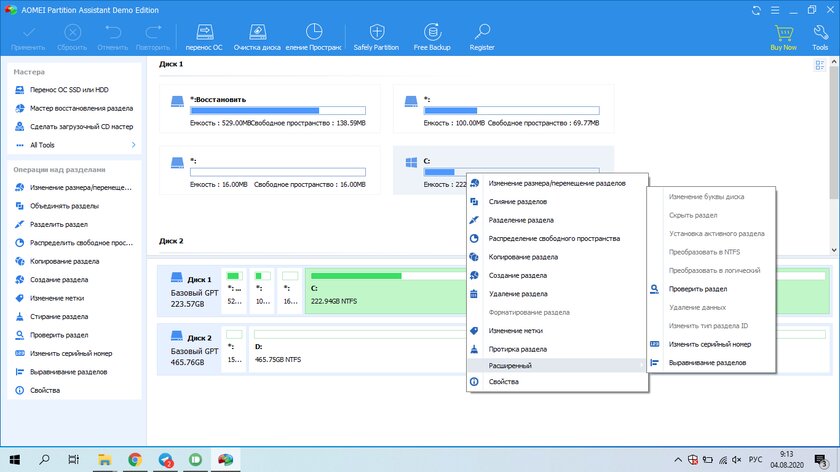Open Свойства in context menu
The height and width of the screenshot is (472, 840).
coord(557,382)
